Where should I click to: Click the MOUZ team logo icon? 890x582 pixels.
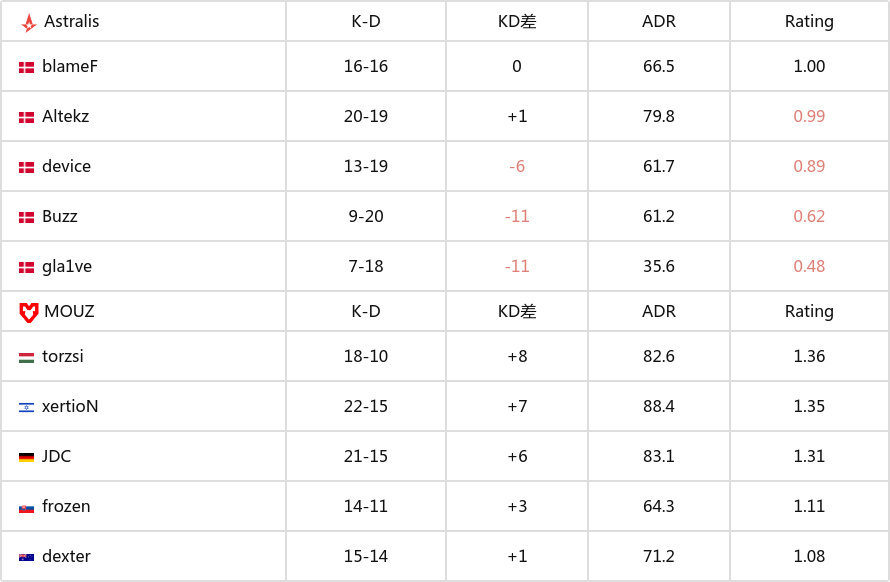coord(28,312)
